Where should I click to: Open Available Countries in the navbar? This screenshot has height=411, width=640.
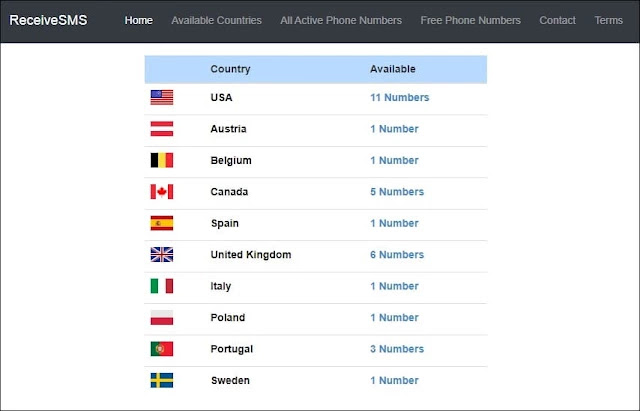pos(216,20)
